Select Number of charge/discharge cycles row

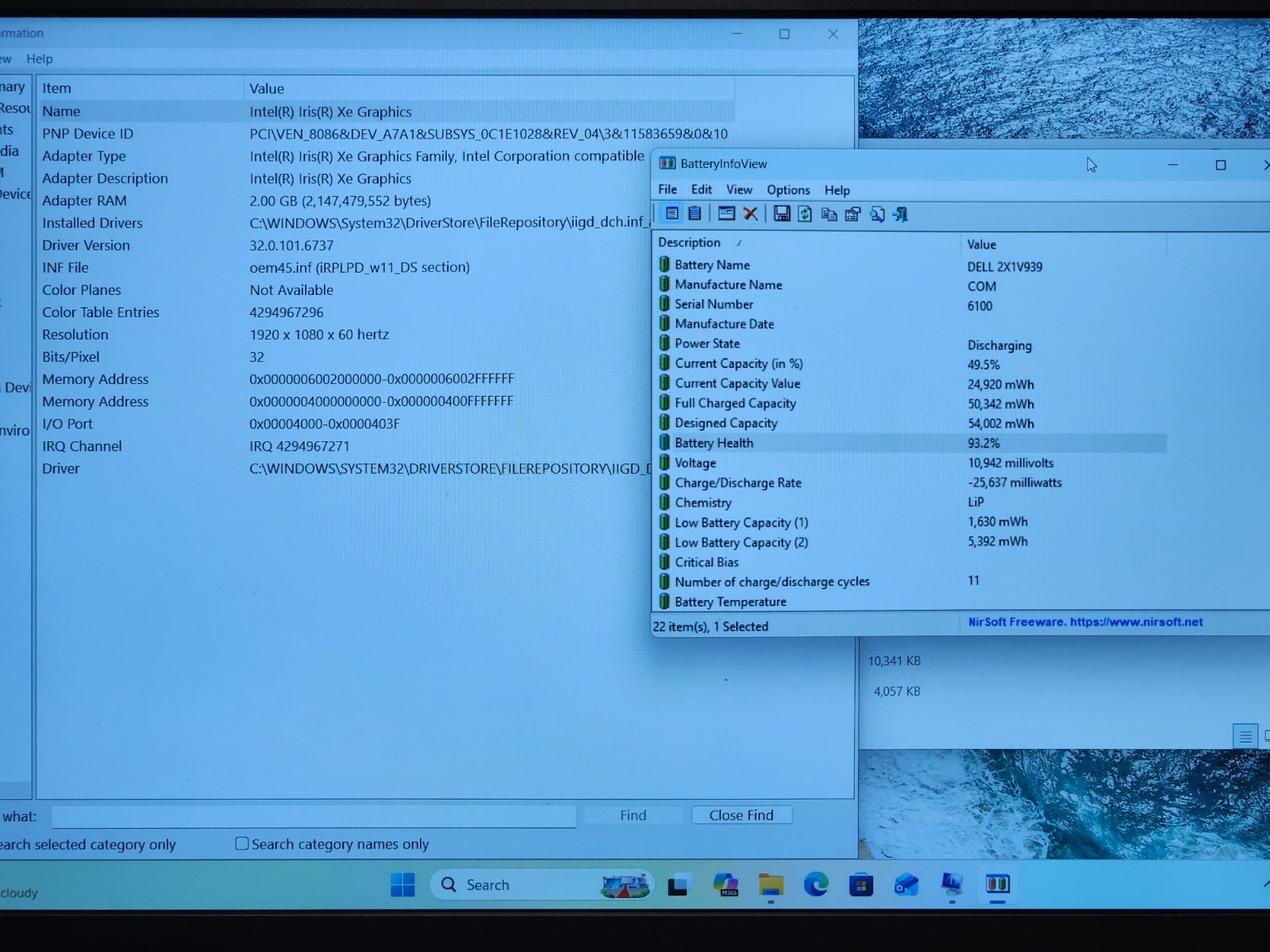[x=911, y=582]
